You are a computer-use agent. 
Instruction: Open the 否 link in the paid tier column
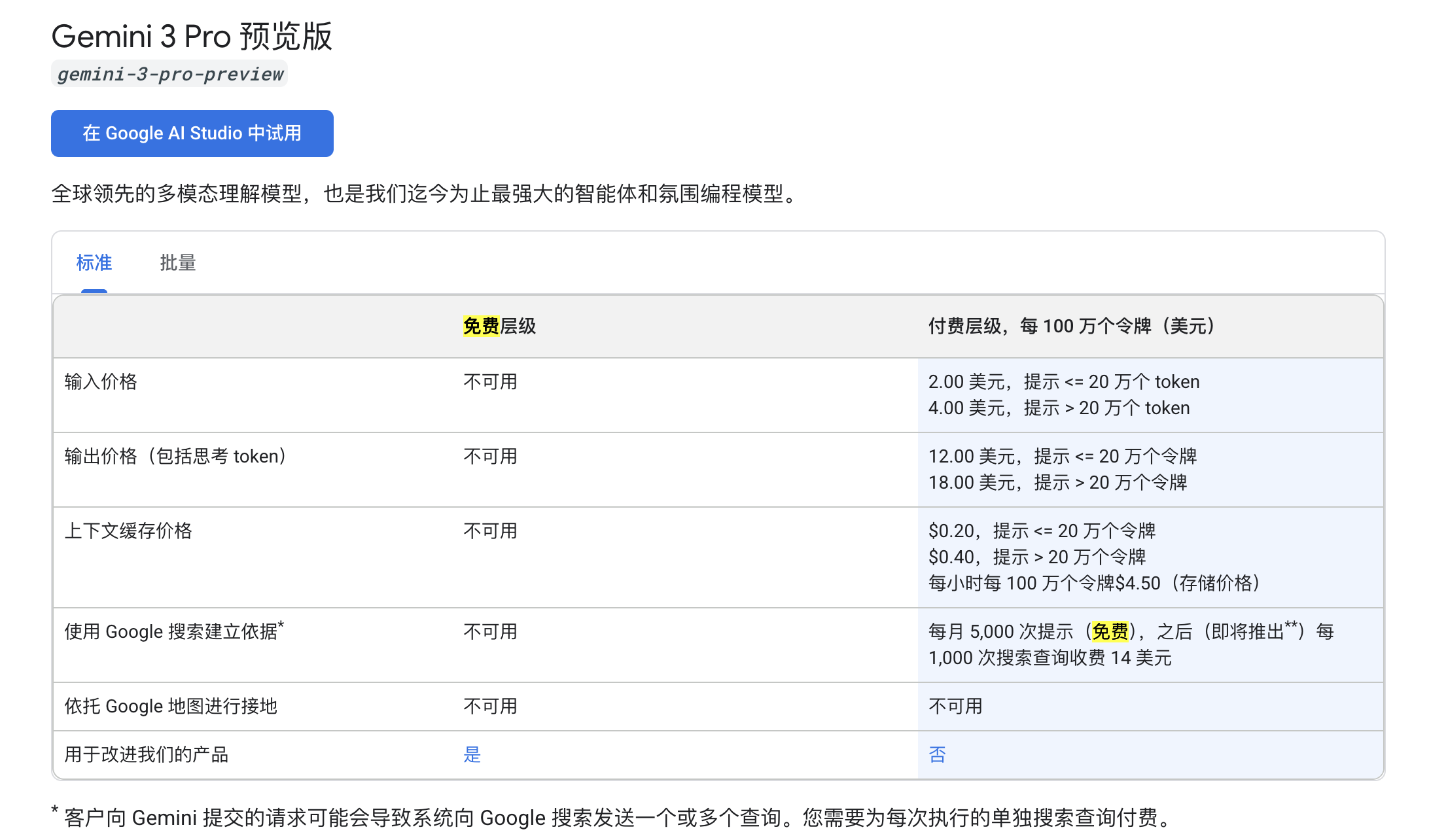[938, 755]
